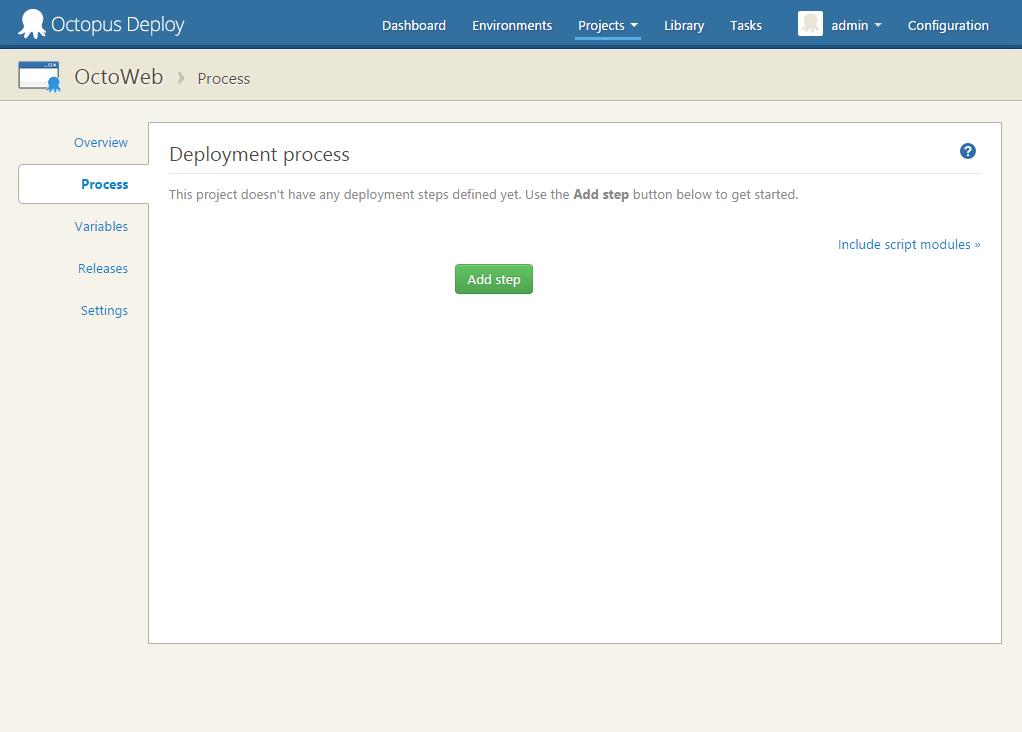This screenshot has width=1022, height=732.
Task: Open the Releases section
Action: (x=102, y=268)
